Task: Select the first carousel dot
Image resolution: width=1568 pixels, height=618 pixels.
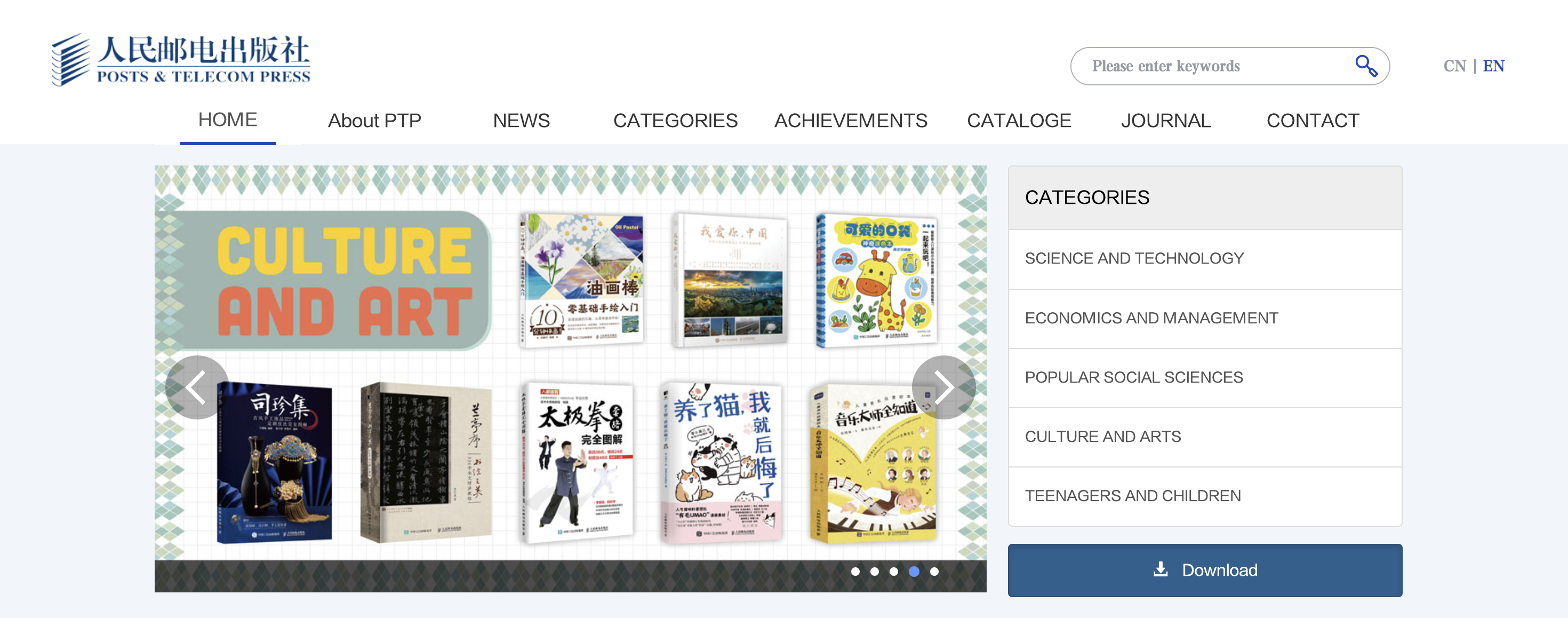Action: pyautogui.click(x=855, y=571)
